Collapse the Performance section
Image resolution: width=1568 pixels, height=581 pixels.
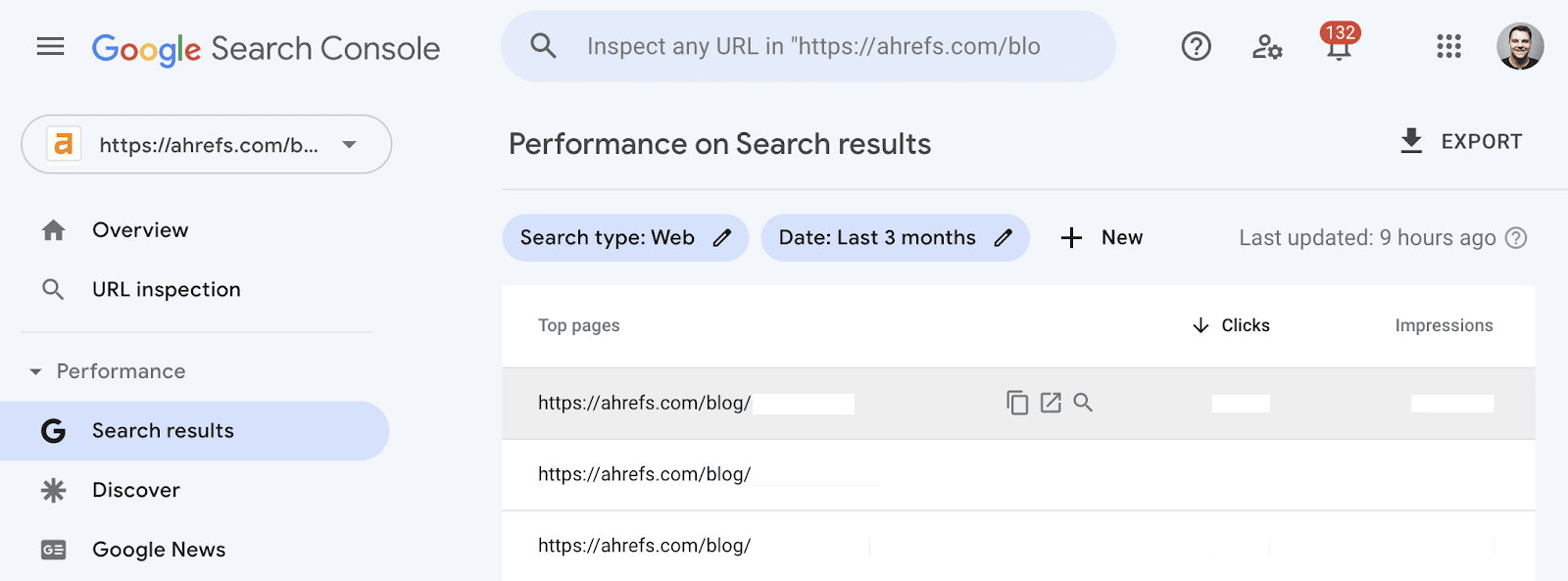36,372
